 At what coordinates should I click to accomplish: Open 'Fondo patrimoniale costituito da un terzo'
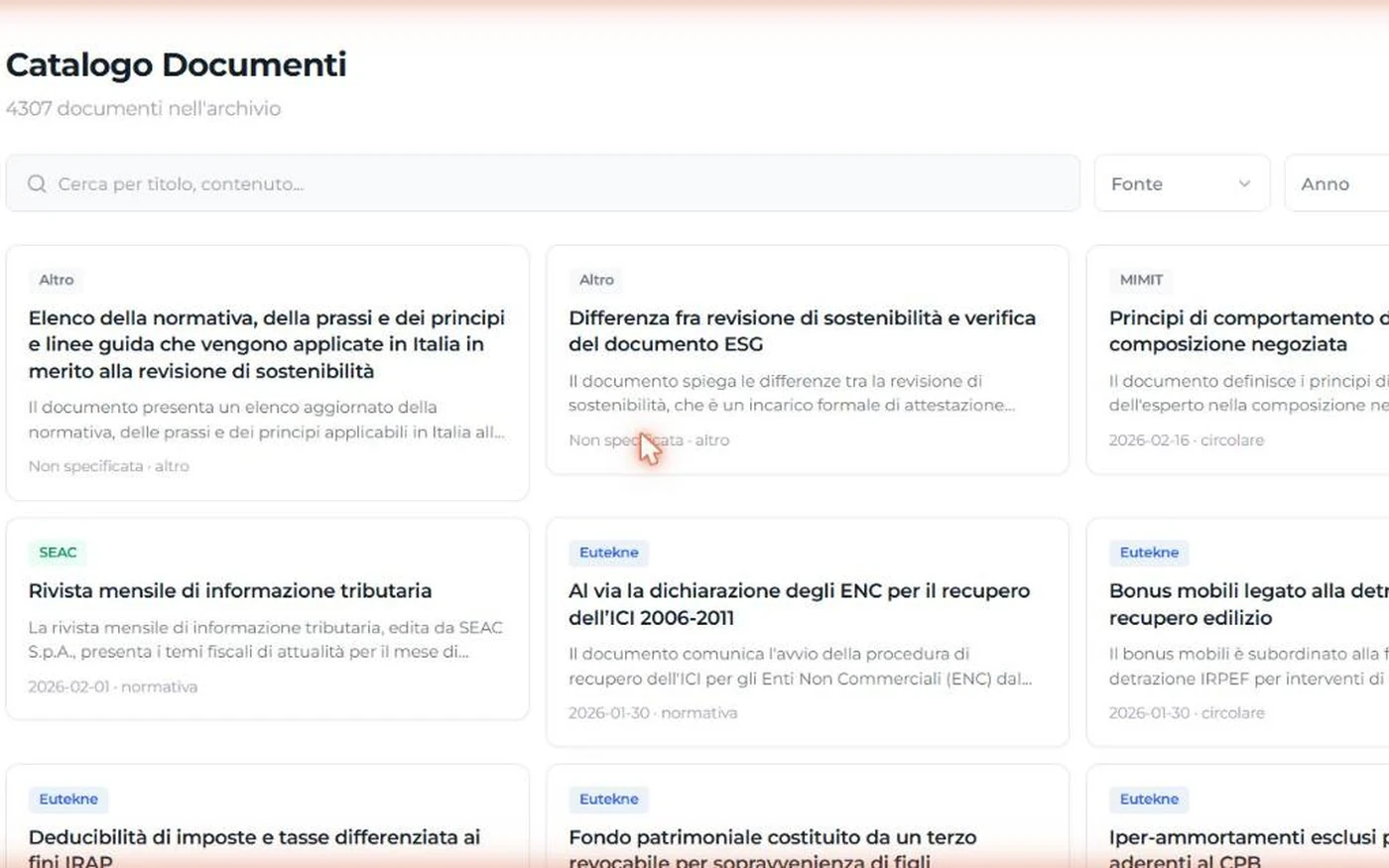tap(807, 816)
